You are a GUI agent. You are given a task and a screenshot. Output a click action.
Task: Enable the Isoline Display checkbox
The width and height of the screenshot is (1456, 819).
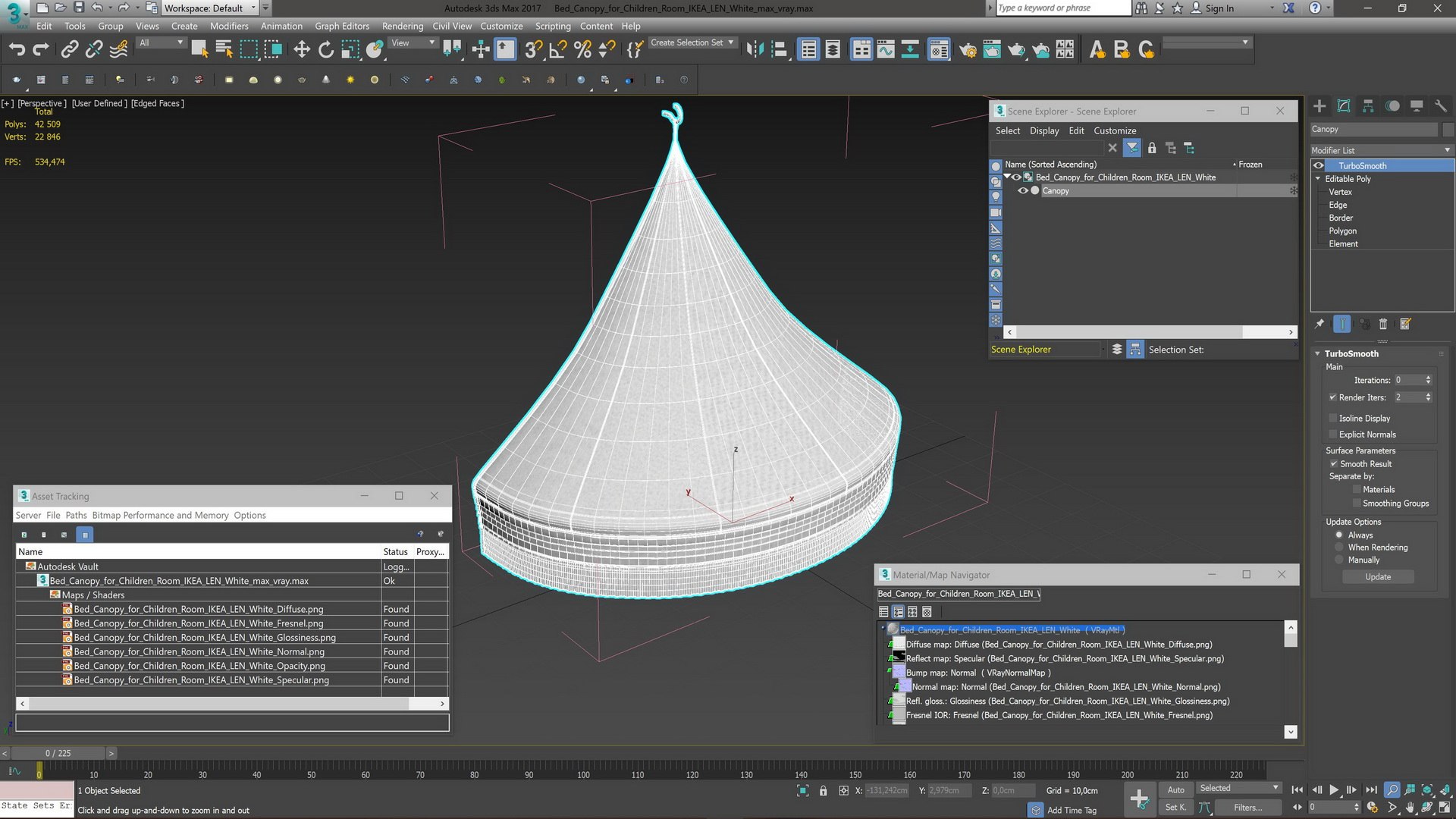coord(1332,418)
